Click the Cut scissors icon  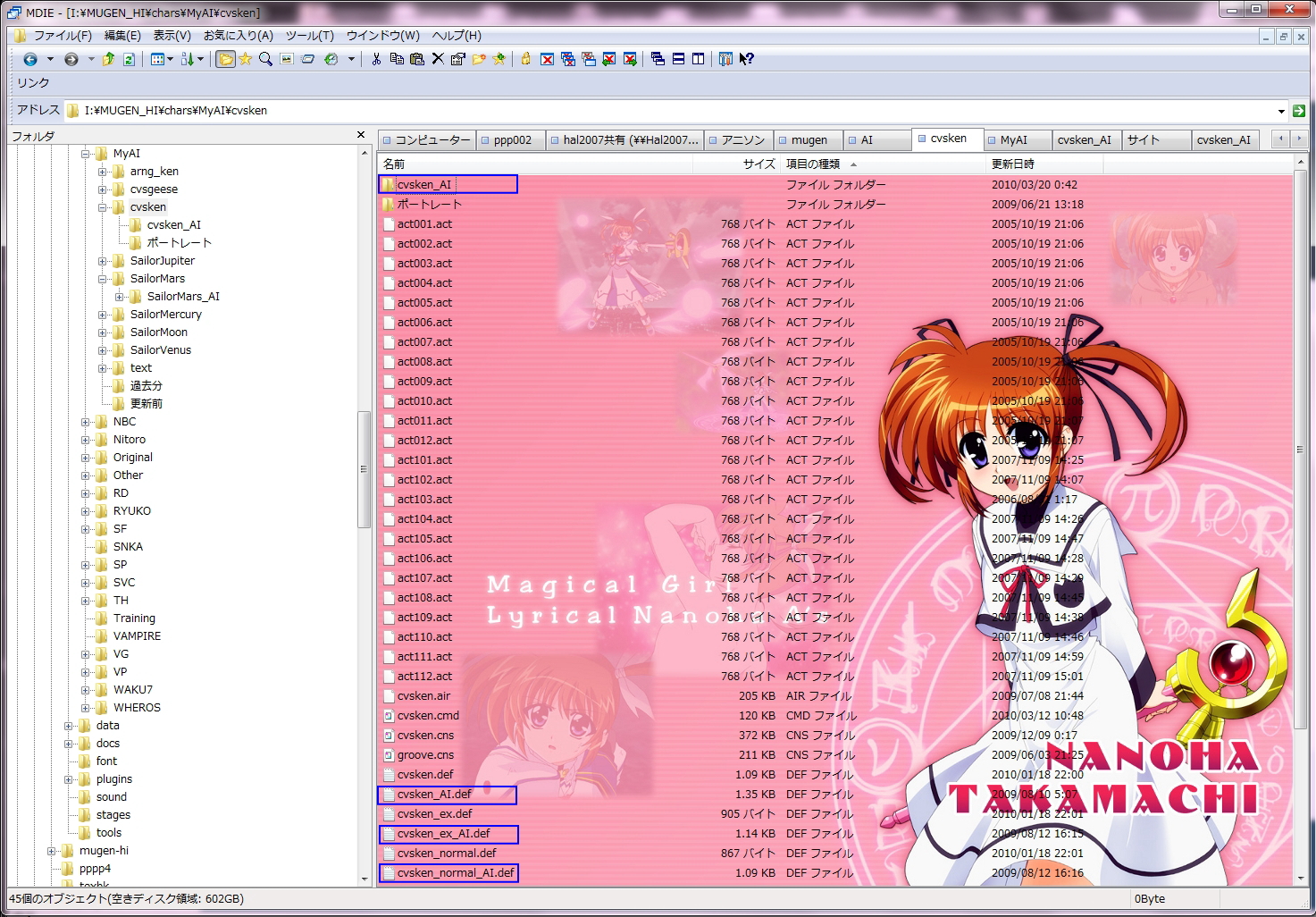click(376, 59)
